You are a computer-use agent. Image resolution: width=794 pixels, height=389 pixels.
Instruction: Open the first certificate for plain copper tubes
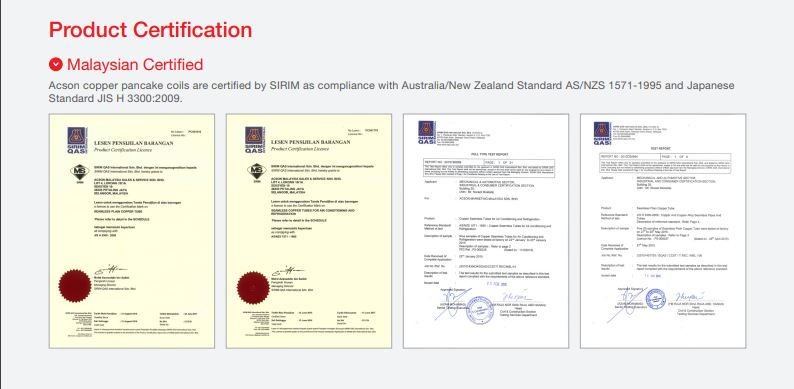[132, 231]
